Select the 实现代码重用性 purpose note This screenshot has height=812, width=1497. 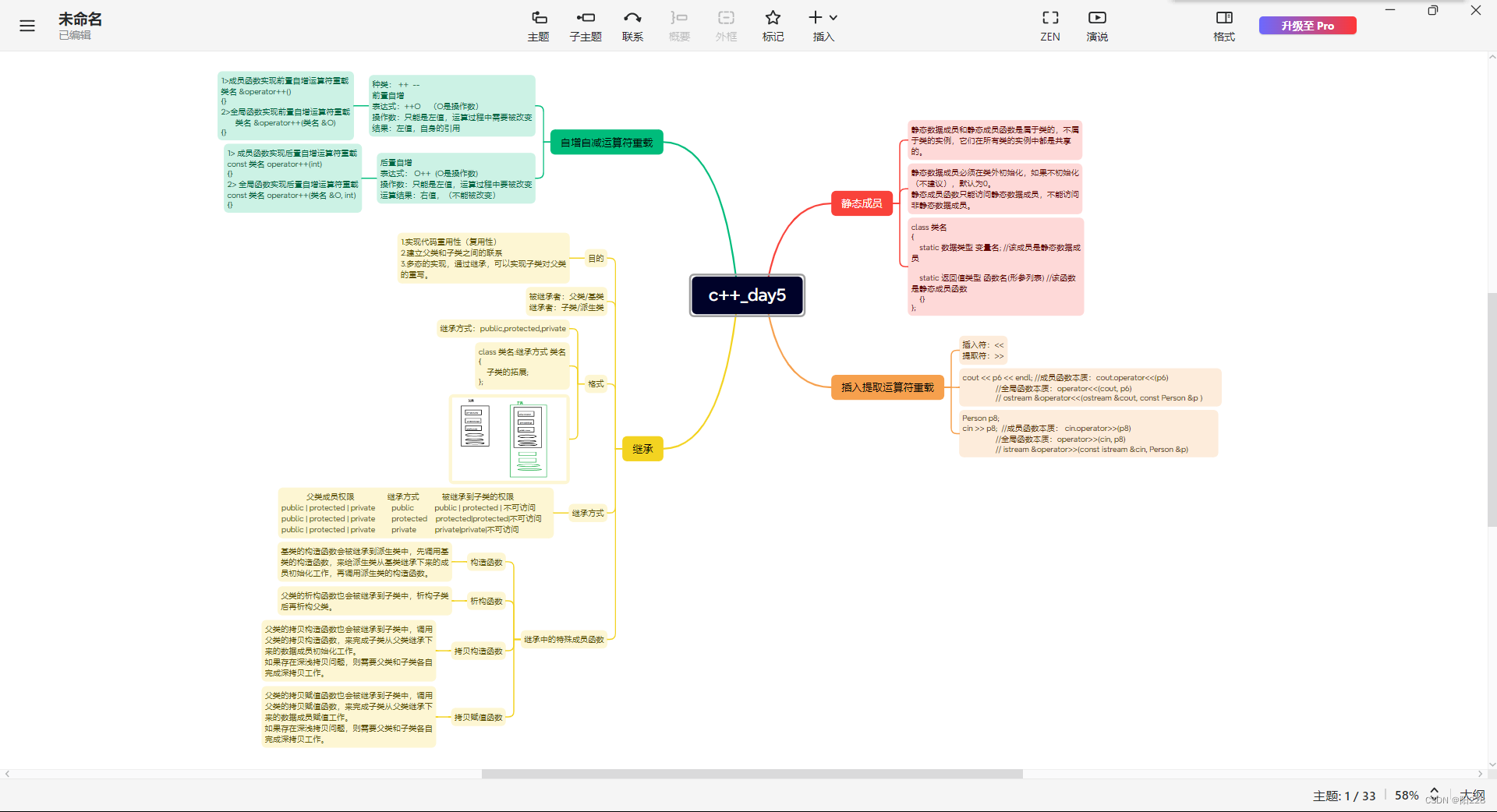pos(483,259)
